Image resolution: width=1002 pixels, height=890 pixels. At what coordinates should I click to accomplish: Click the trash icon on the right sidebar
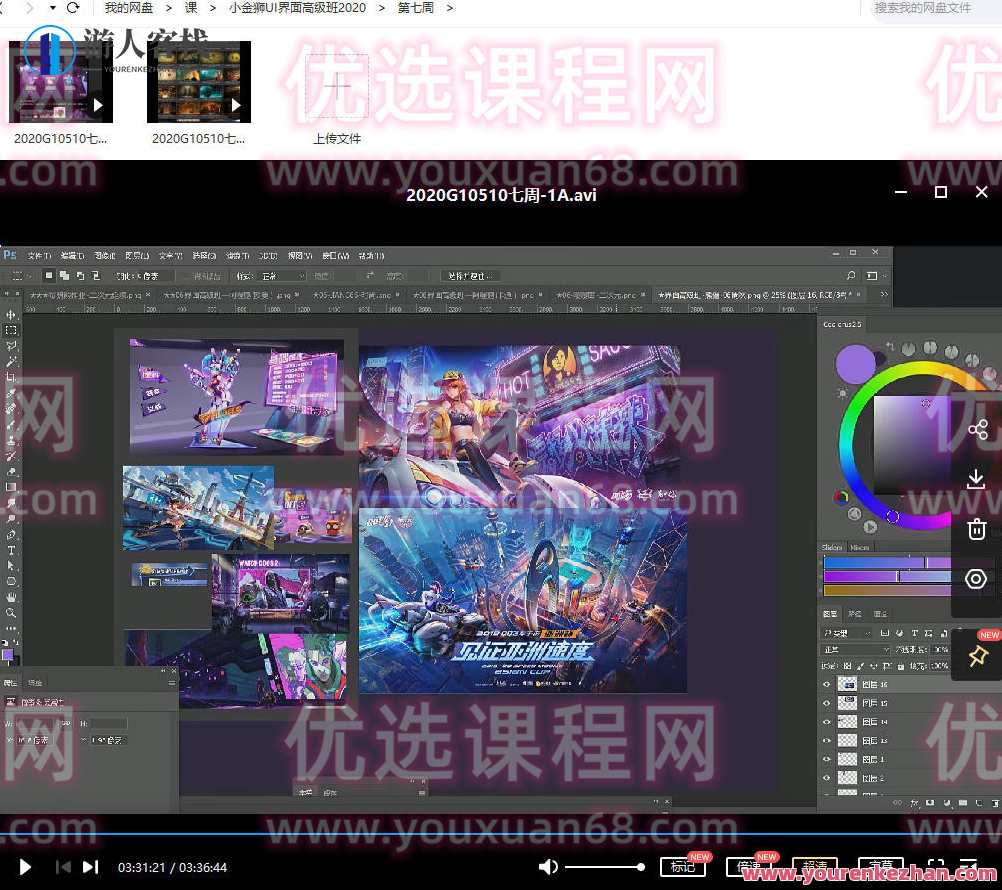976,528
